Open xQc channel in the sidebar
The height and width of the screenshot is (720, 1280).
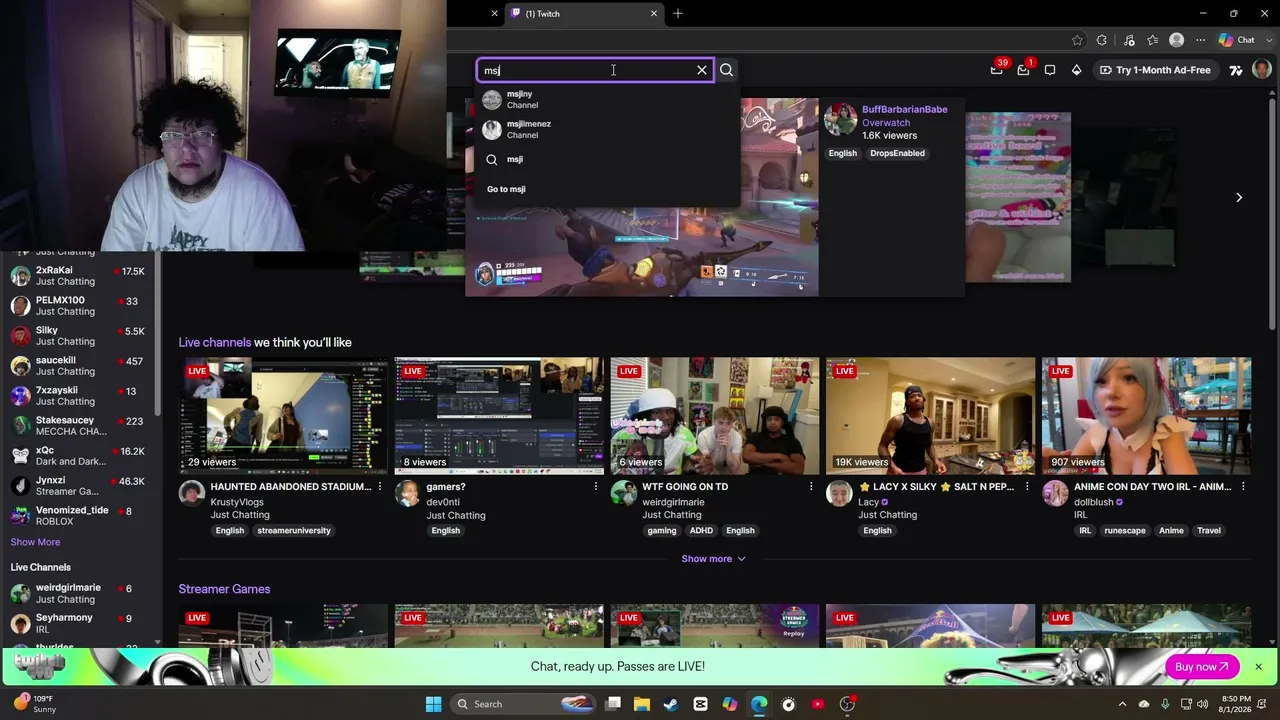78,455
